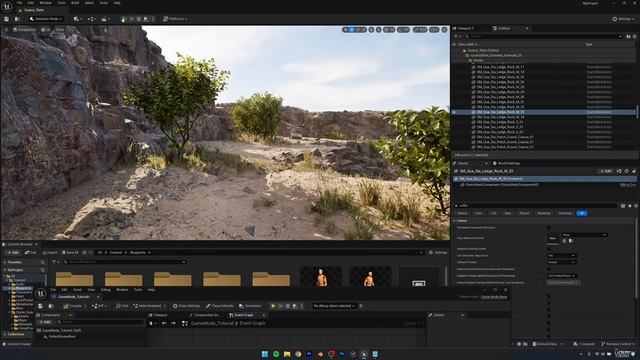Click the Play icon in Blueprint editor toolbar
Screen dimensions: 640x360
[273, 306]
